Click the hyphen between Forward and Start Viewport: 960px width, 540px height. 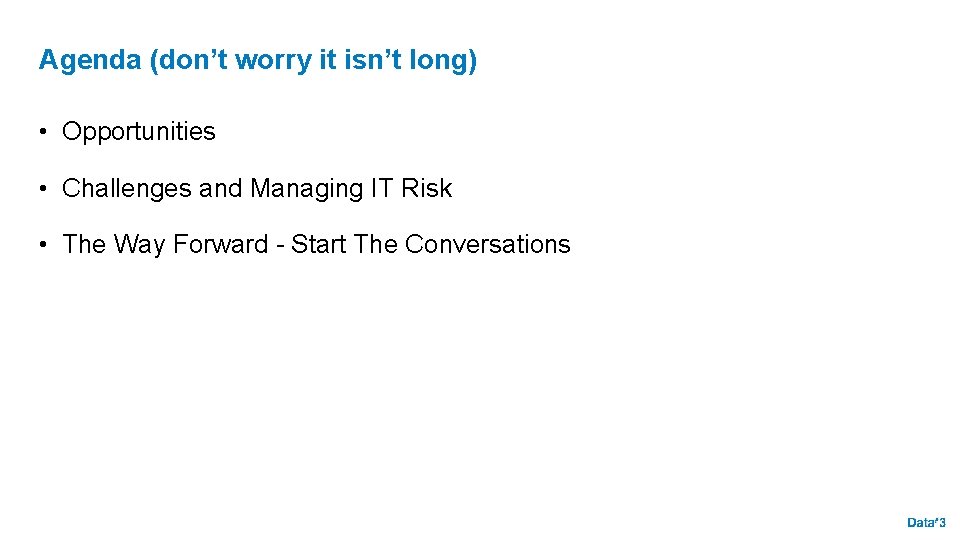pos(282,245)
